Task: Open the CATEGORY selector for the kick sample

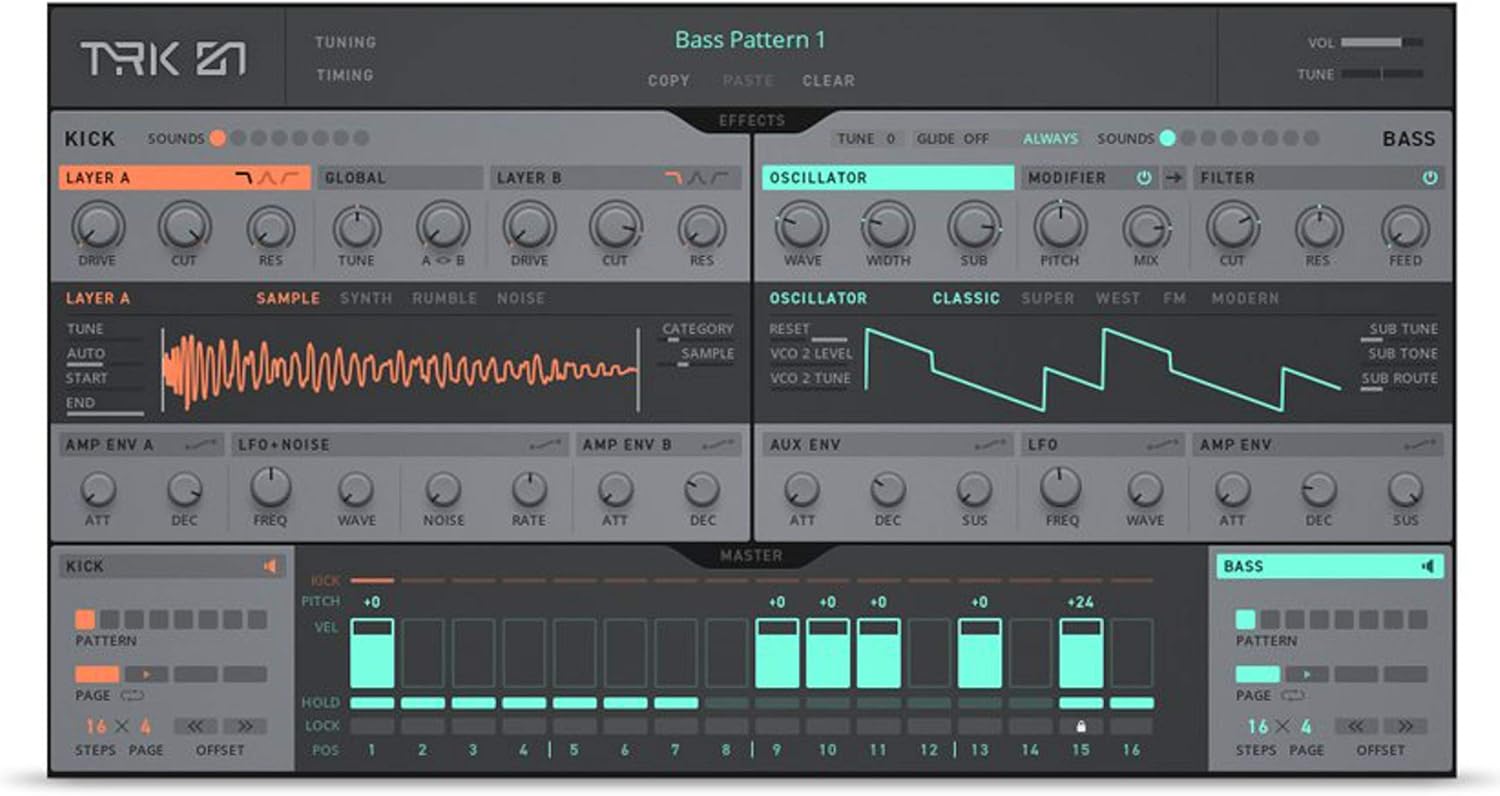Action: pos(697,328)
